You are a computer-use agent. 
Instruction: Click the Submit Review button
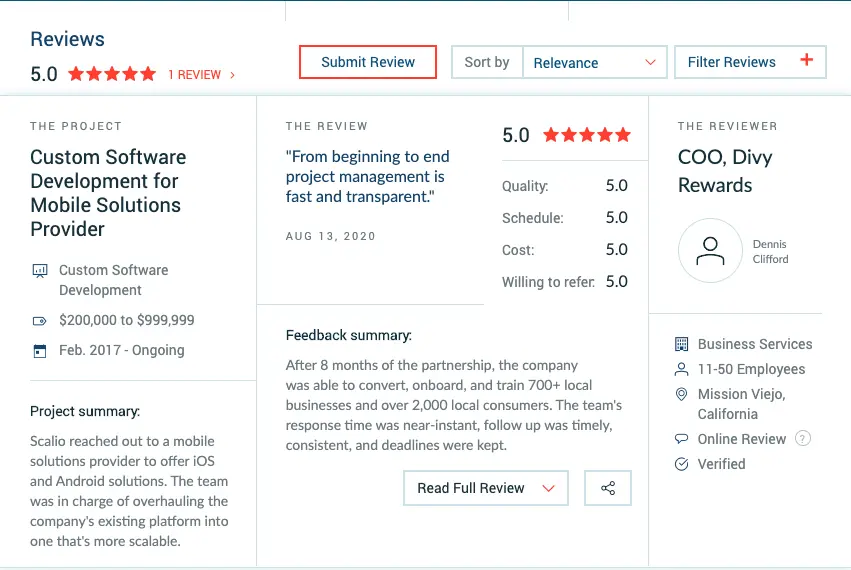(x=368, y=62)
